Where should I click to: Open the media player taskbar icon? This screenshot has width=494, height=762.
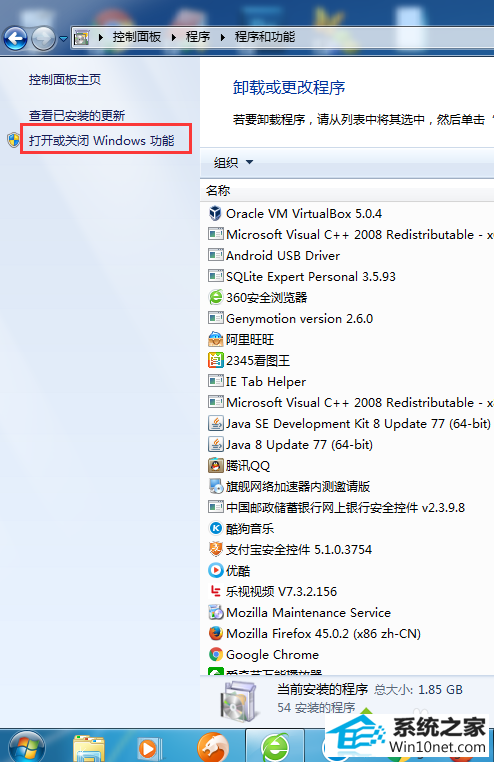point(148,747)
